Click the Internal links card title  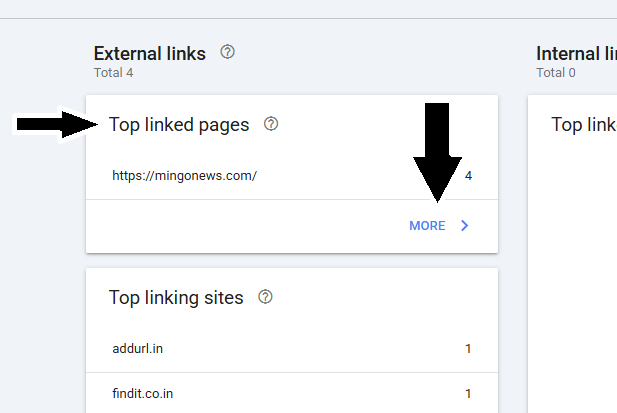(584, 125)
